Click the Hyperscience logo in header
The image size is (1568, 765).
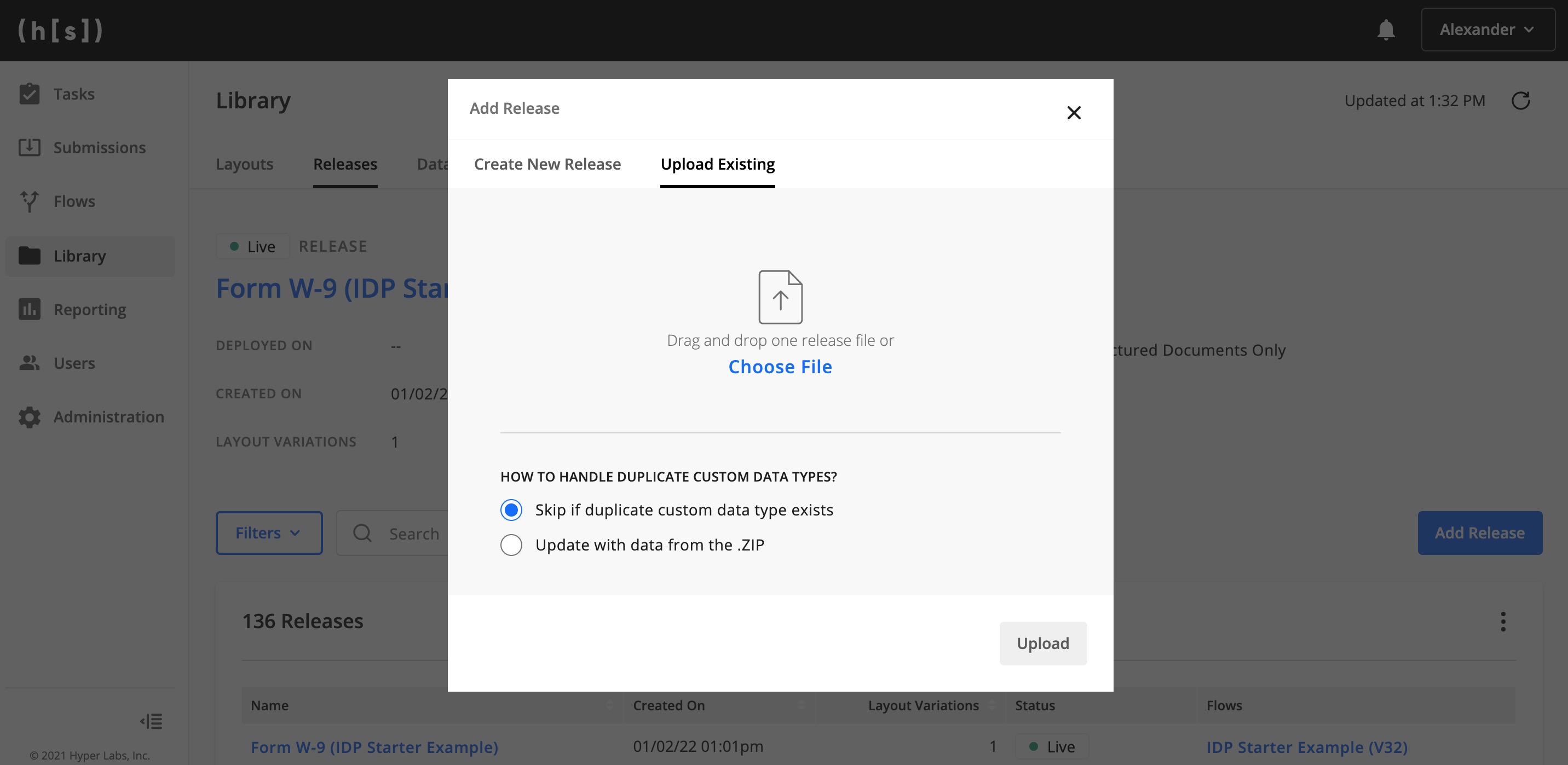click(60, 30)
